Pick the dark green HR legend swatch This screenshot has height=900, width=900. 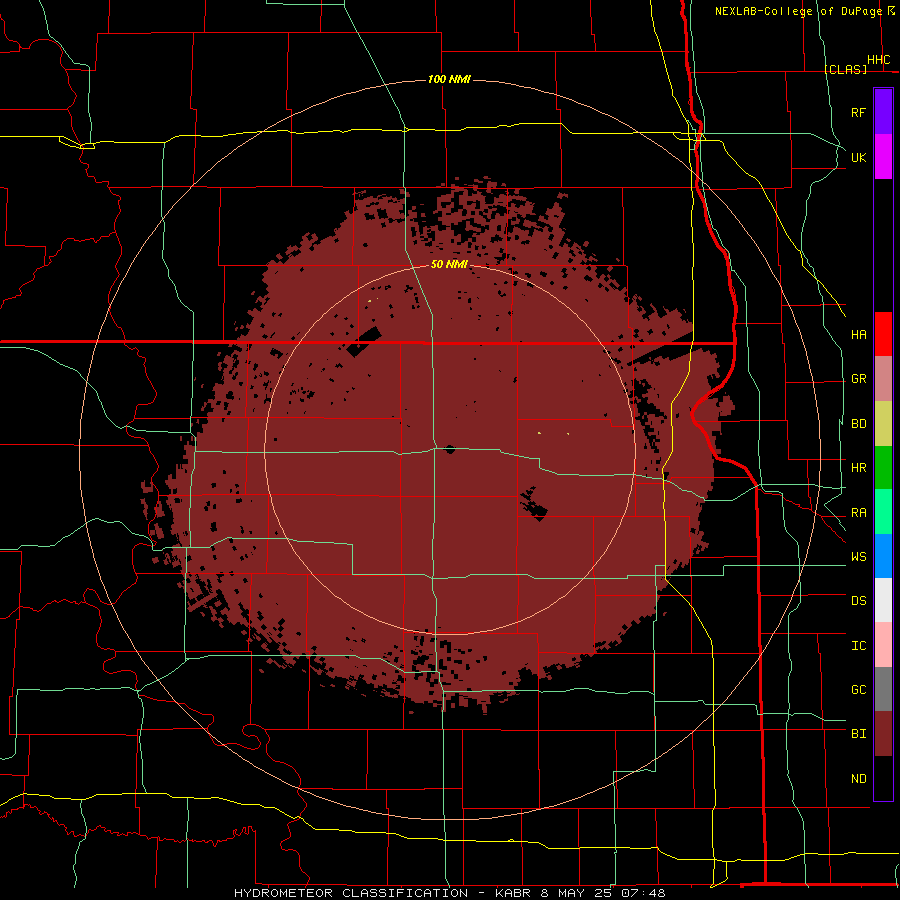[x=883, y=468]
